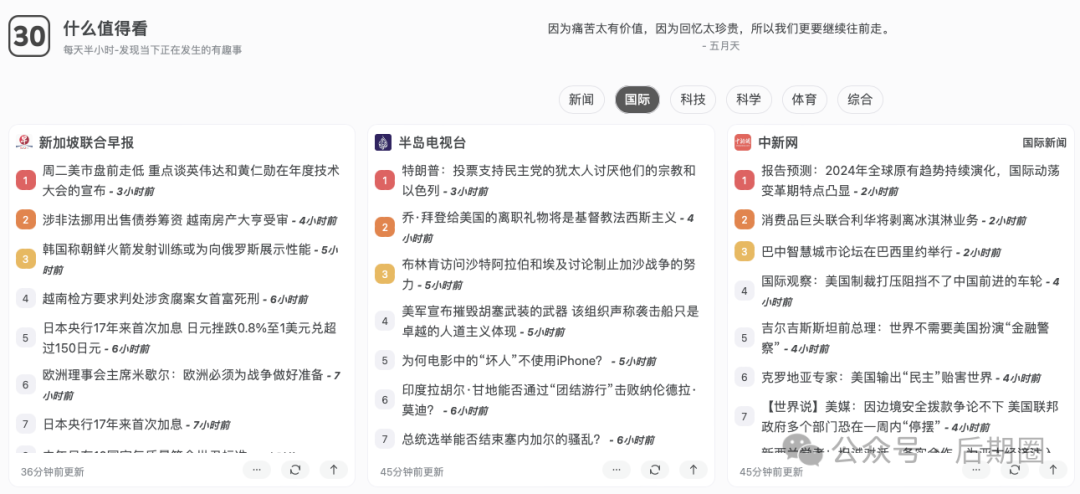The width and height of the screenshot is (1080, 494).
Task: Open headline about 韩国称朝鲜火箭炮发射训练
Action: [176, 249]
